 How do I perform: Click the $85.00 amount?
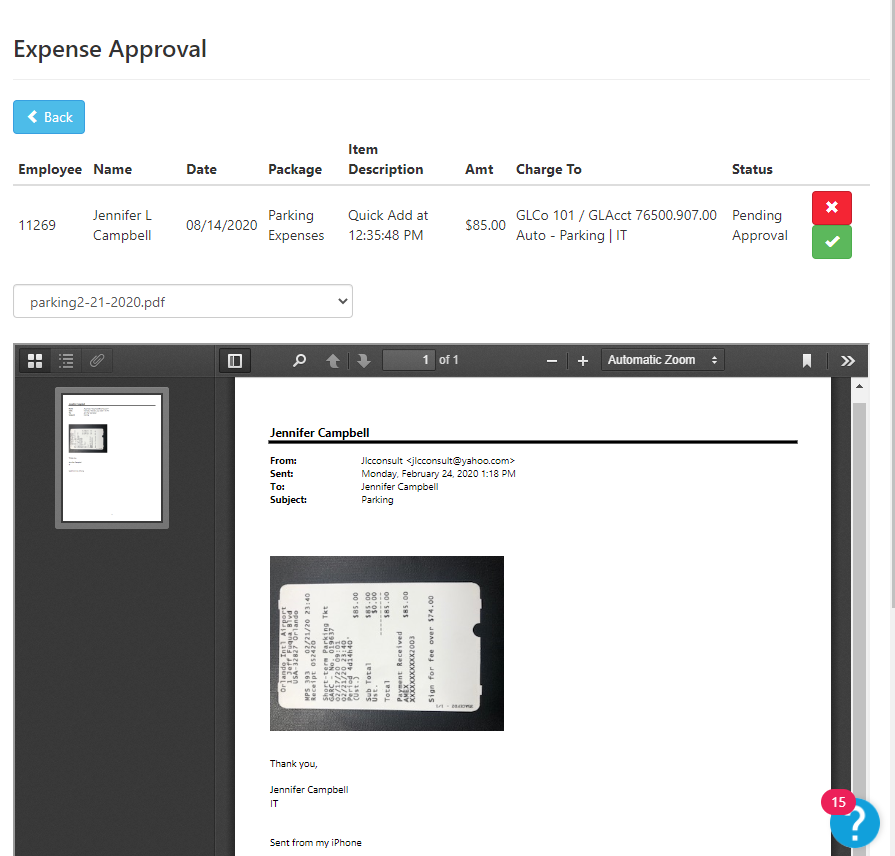tap(485, 225)
